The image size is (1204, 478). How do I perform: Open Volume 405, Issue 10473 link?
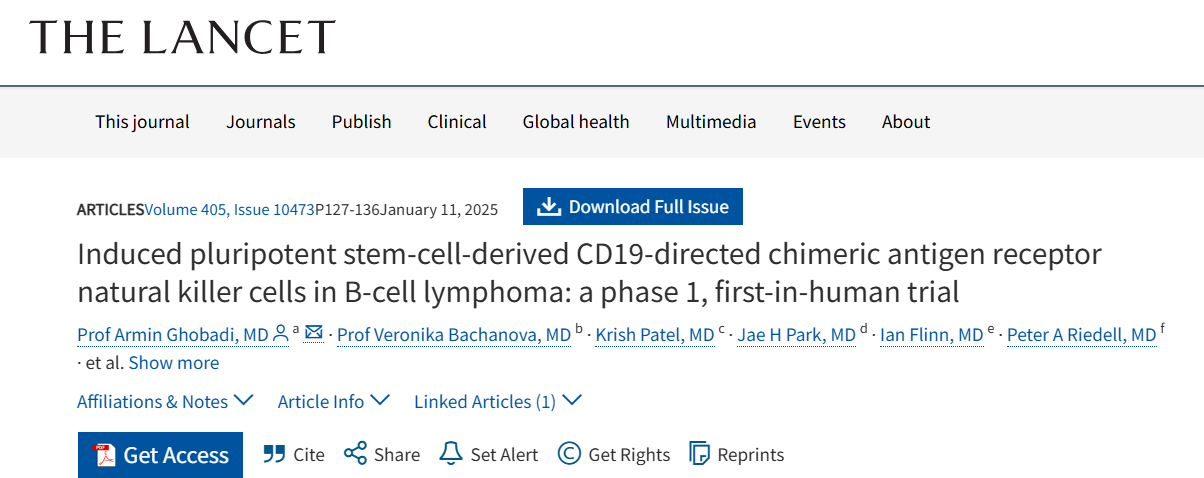[x=230, y=209]
